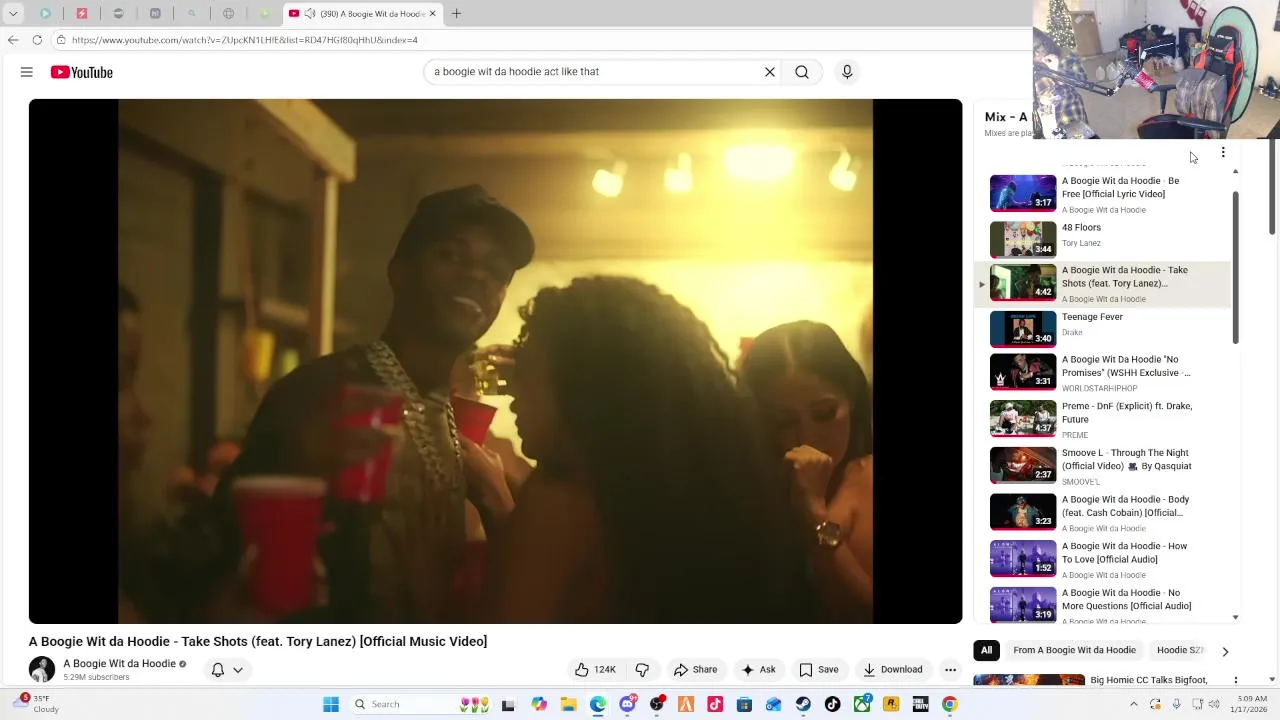This screenshot has width=1280, height=720.
Task: Open more actions ellipsis below video
Action: 950,670
